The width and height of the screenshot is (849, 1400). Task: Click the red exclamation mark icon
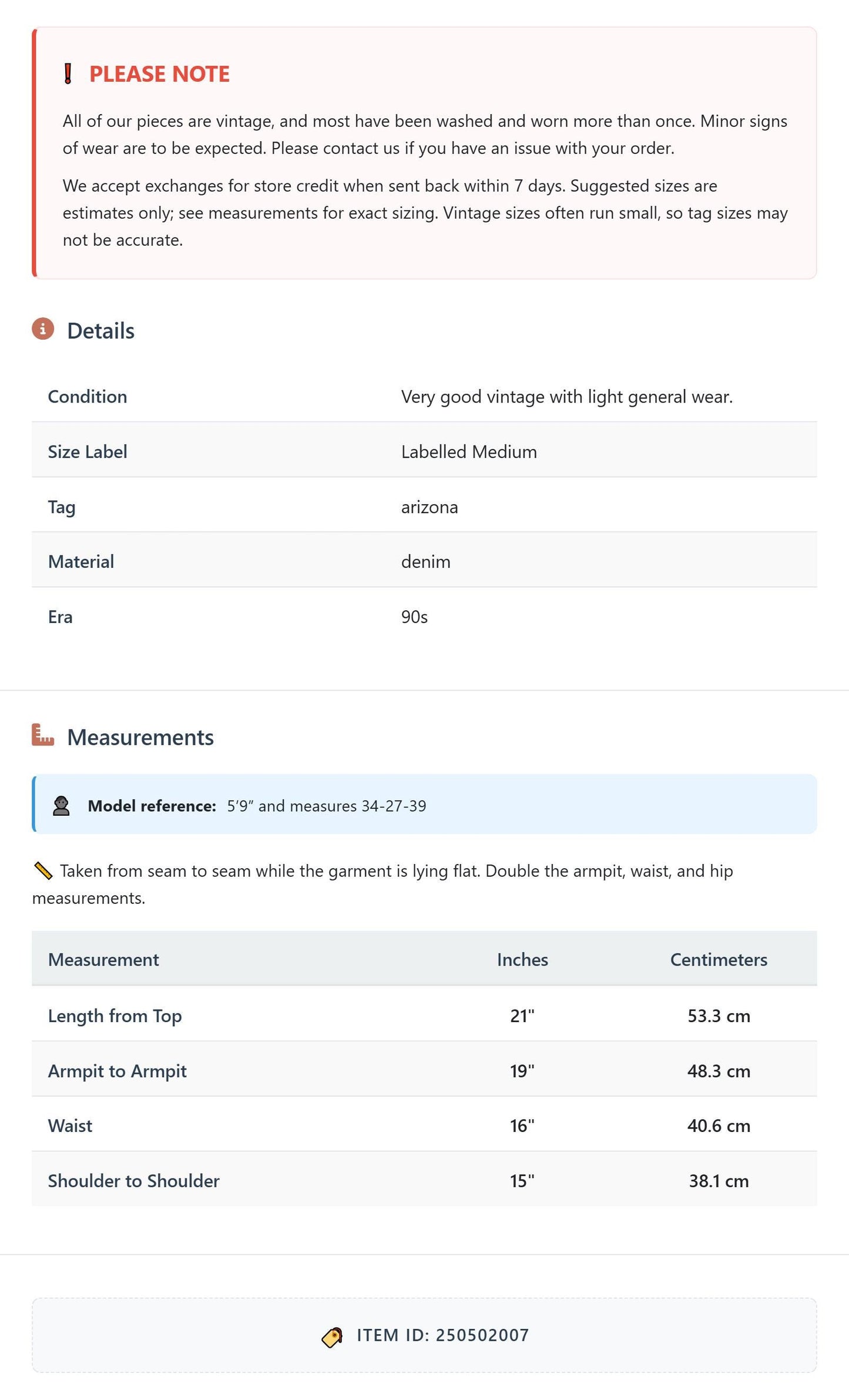68,74
